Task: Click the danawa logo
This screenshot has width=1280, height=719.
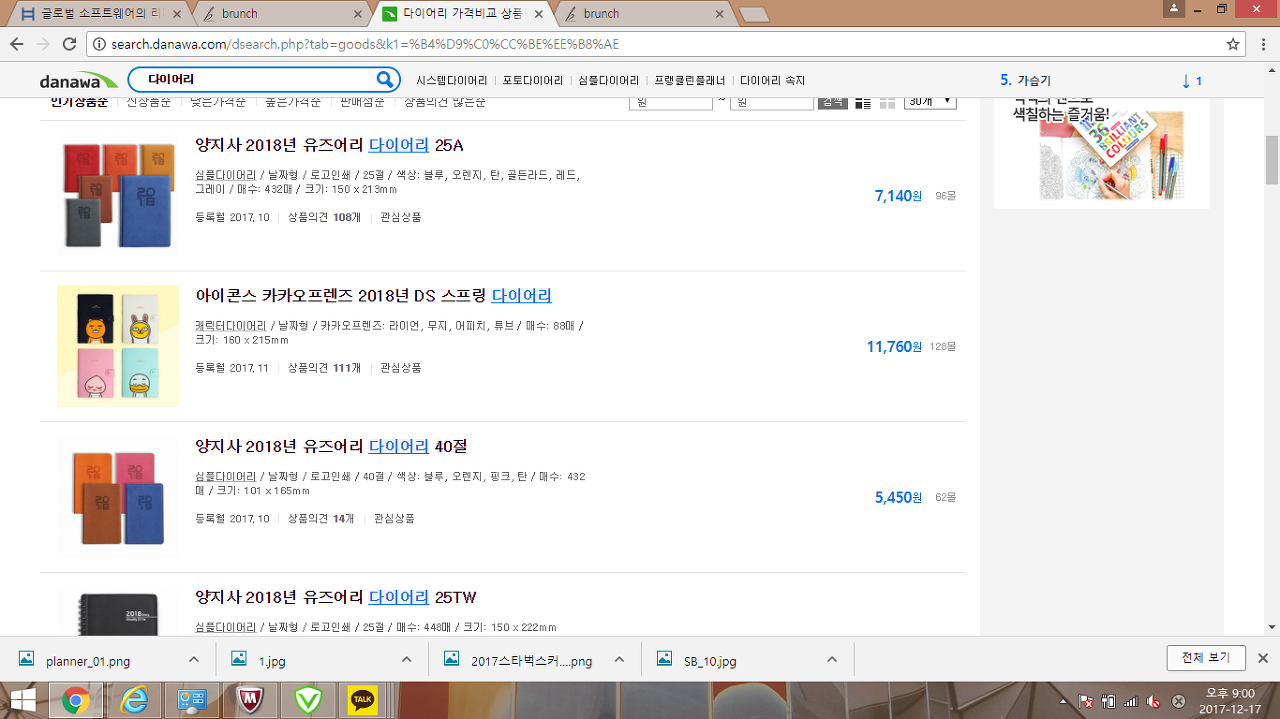Action: click(78, 81)
